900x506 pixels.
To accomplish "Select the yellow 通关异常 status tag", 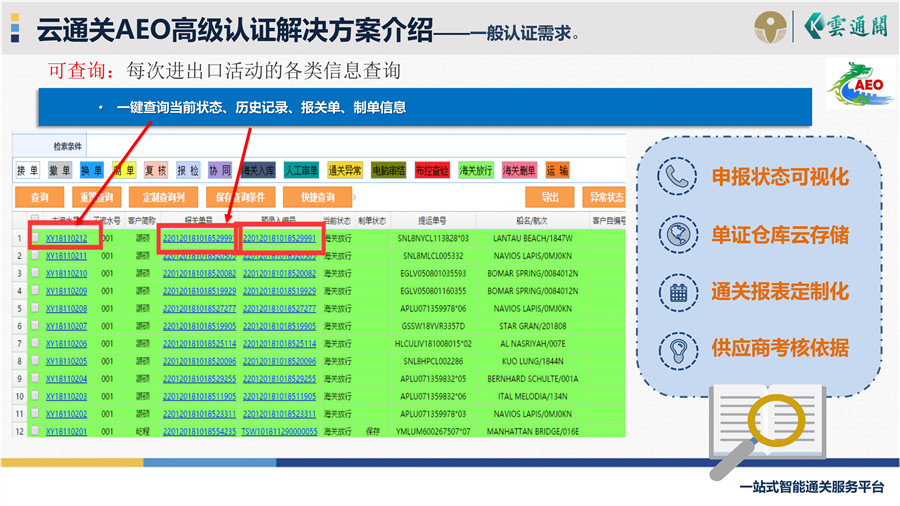I will [345, 170].
